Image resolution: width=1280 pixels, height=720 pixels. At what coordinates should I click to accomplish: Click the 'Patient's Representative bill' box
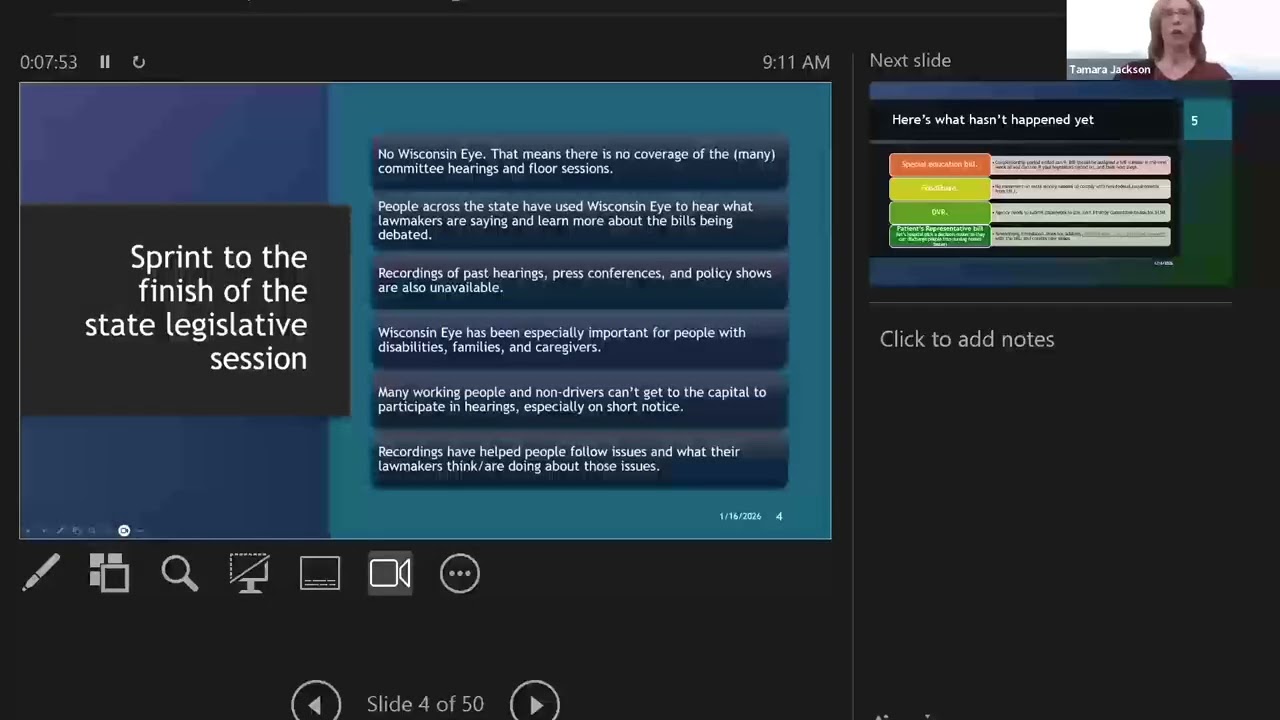click(940, 236)
